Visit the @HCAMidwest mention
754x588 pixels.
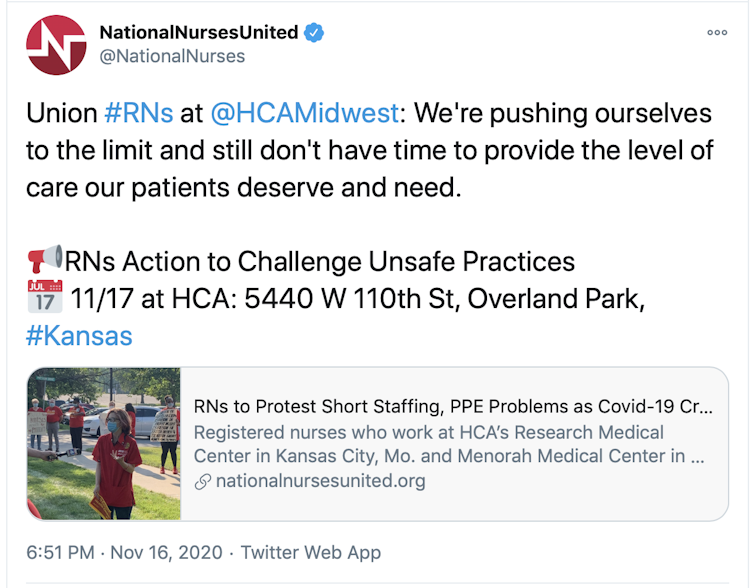click(x=304, y=113)
